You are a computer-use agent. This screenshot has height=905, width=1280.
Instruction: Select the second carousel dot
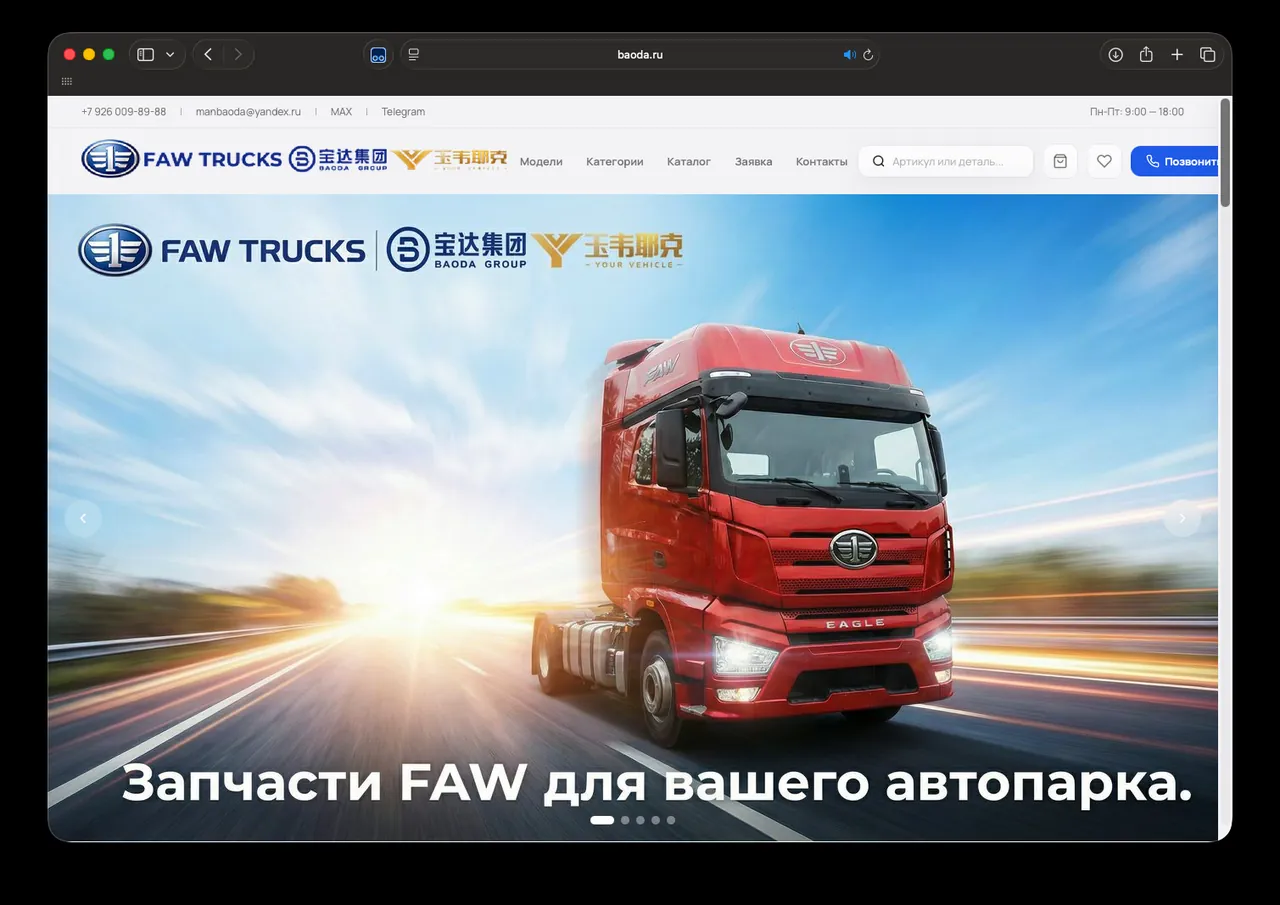pyautogui.click(x=625, y=820)
